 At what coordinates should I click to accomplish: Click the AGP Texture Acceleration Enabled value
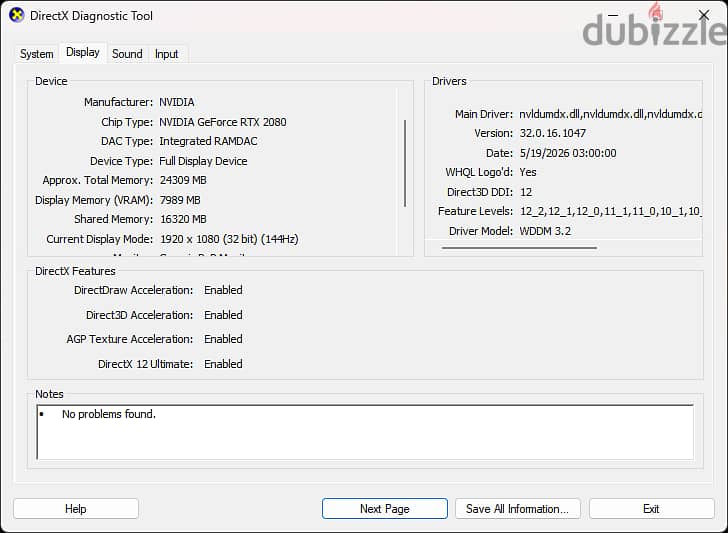[x=223, y=339]
